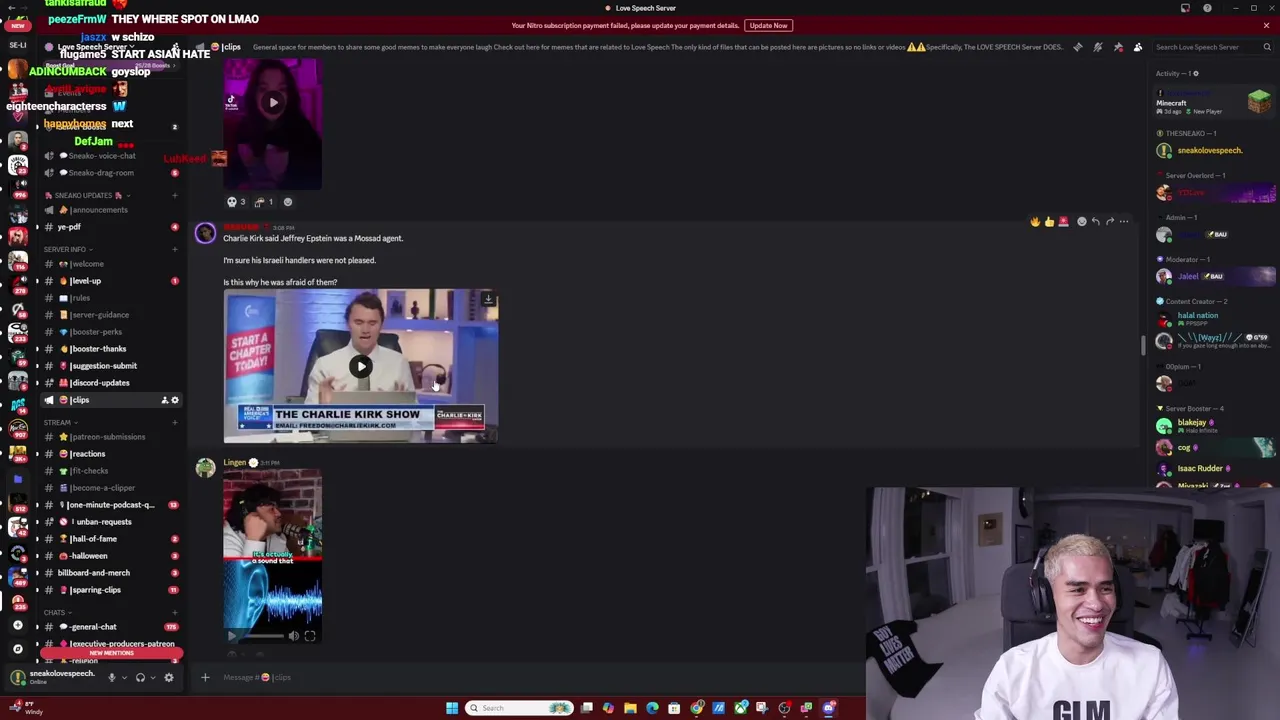The height and width of the screenshot is (720, 1280).
Task: Click Reply arrow on message toolbar
Action: [1095, 221]
